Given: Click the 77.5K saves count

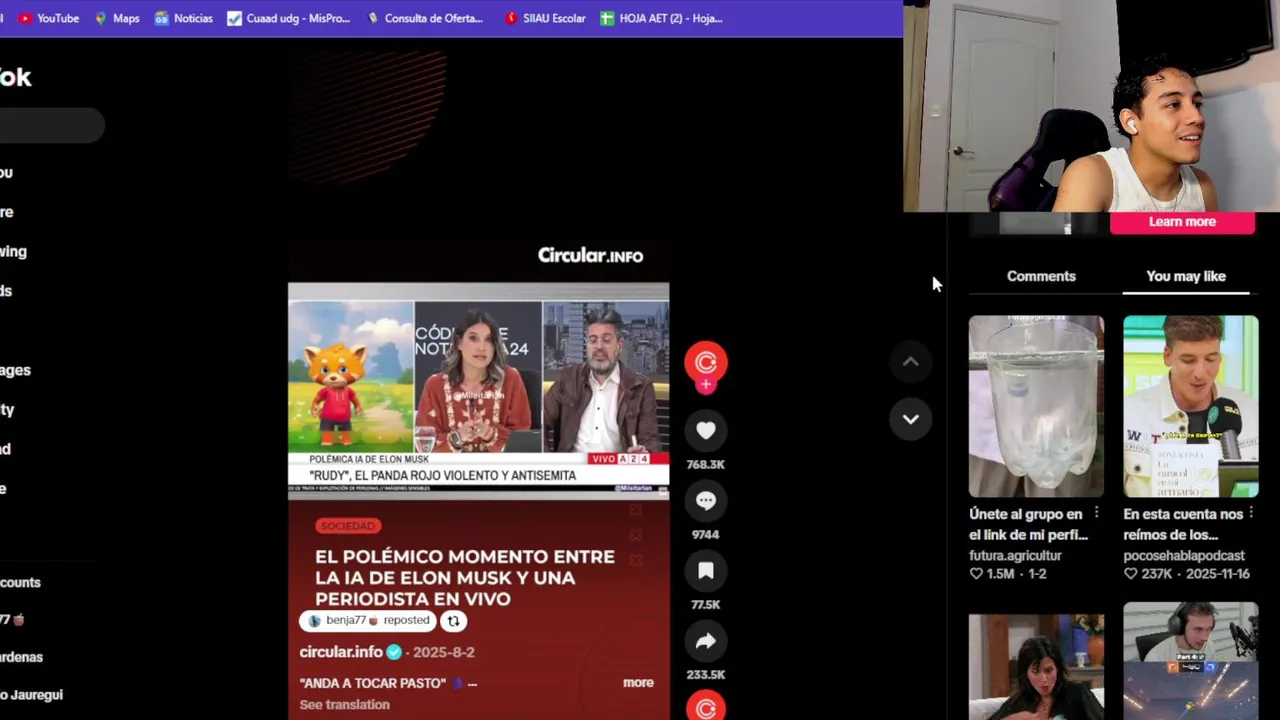Looking at the screenshot, I should point(706,604).
